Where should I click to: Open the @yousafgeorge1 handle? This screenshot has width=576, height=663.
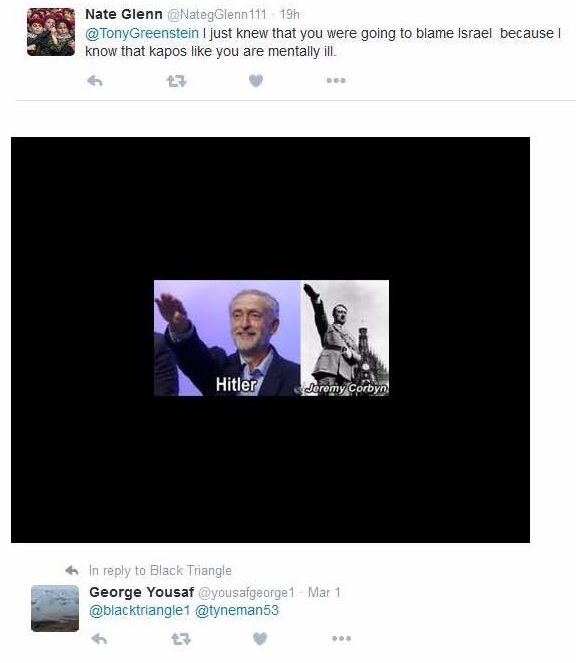[246, 593]
